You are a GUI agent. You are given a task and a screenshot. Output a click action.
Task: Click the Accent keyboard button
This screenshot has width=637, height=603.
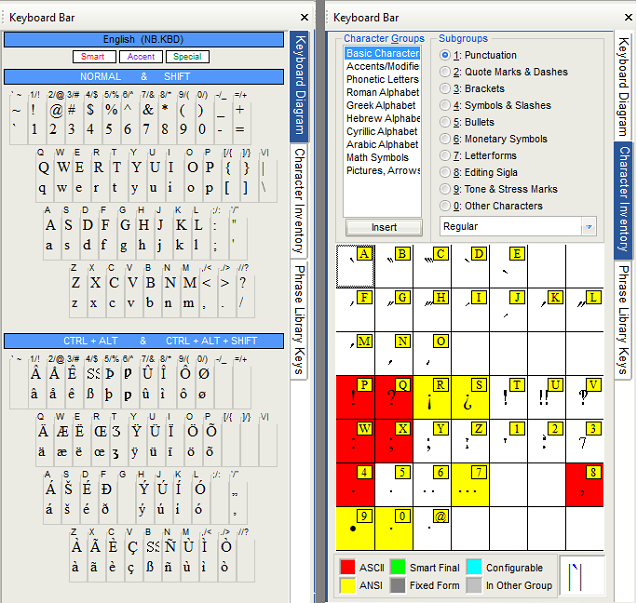click(142, 57)
